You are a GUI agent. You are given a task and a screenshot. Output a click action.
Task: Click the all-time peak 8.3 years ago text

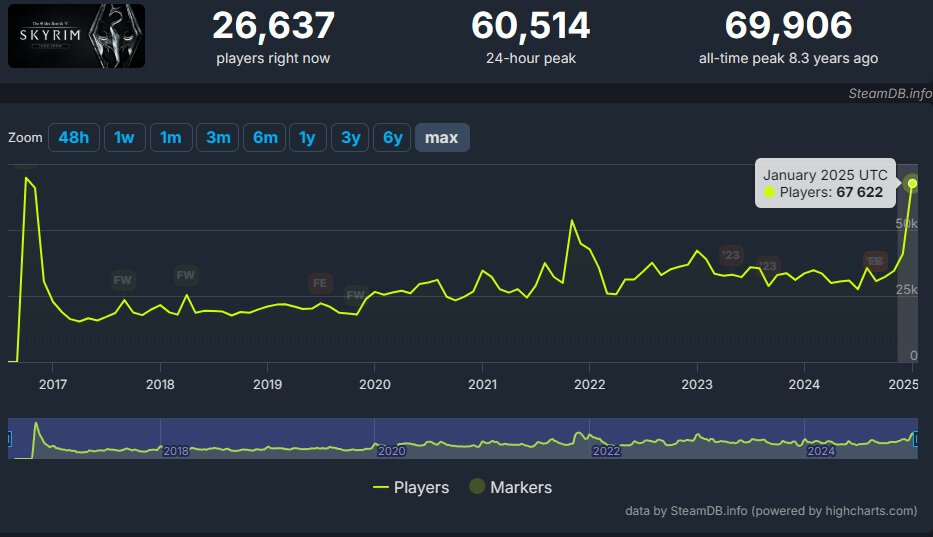788,58
